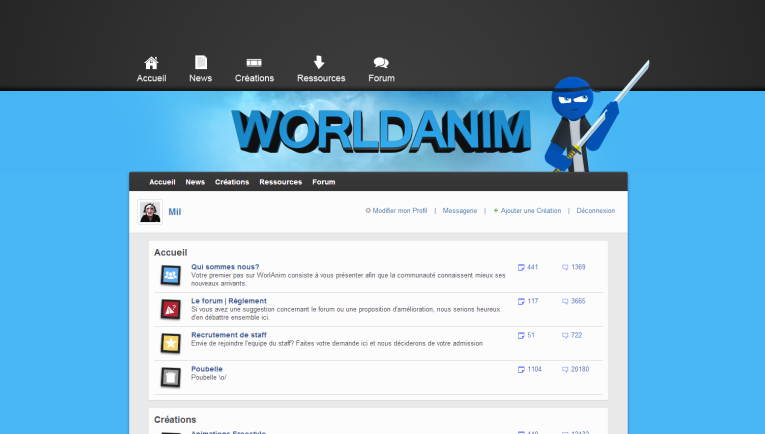Click the replies icon next to 20180
Screen dimensions: 765x434
565,370
